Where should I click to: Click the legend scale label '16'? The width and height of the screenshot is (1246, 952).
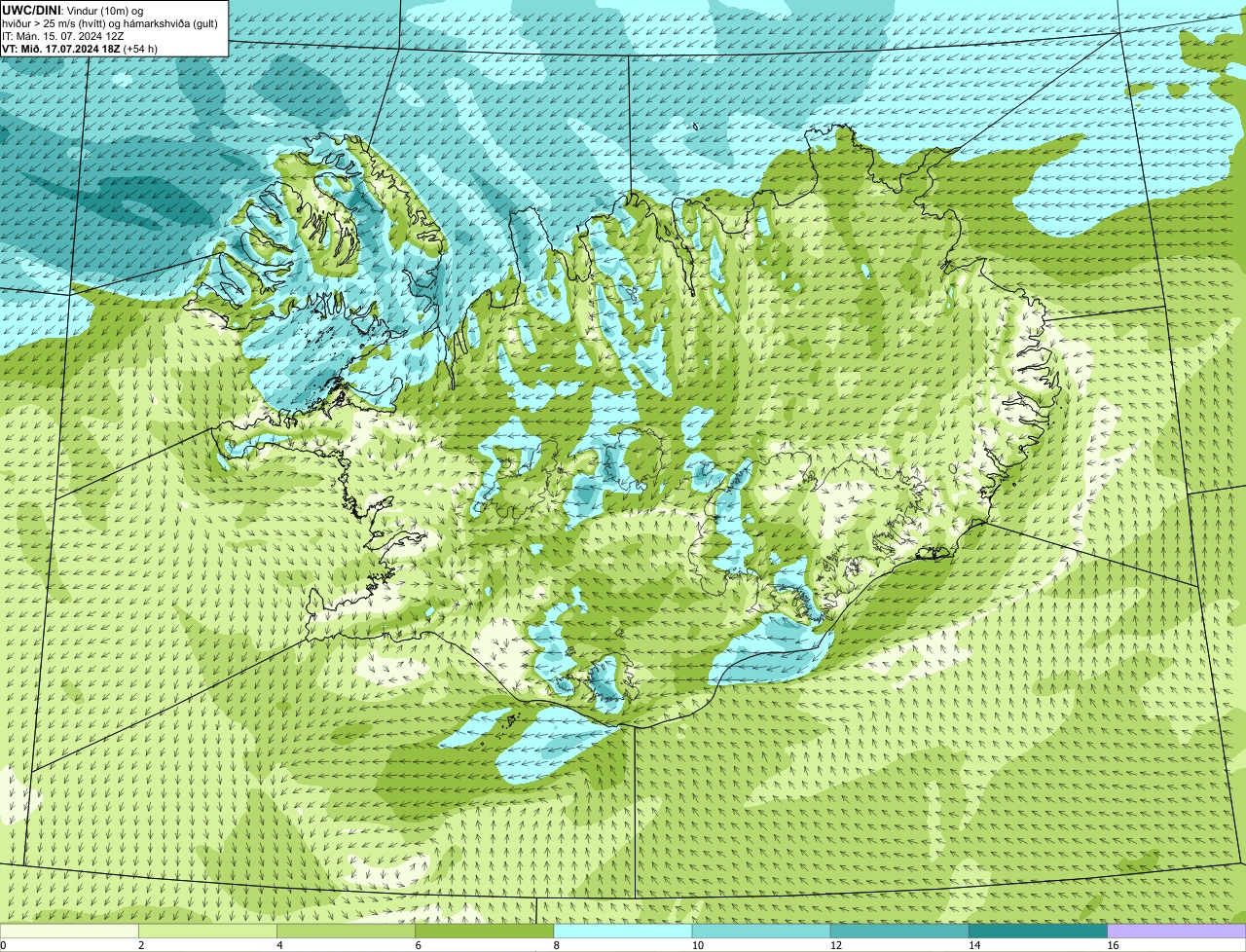pyautogui.click(x=1113, y=945)
